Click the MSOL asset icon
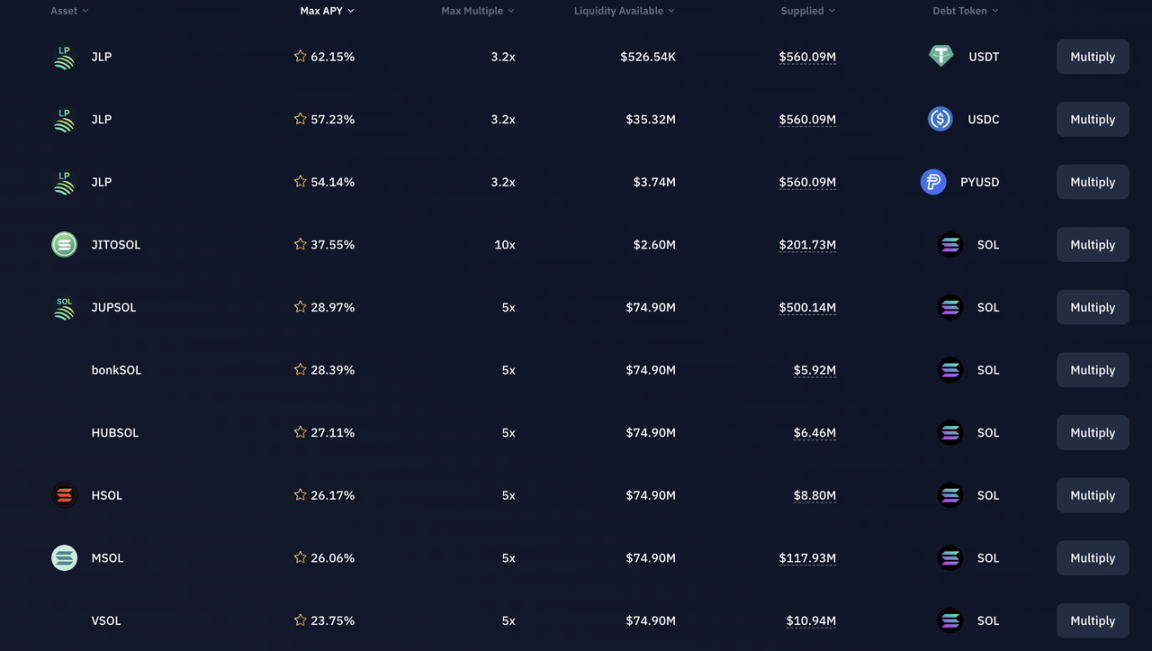The image size is (1152, 651). point(64,558)
